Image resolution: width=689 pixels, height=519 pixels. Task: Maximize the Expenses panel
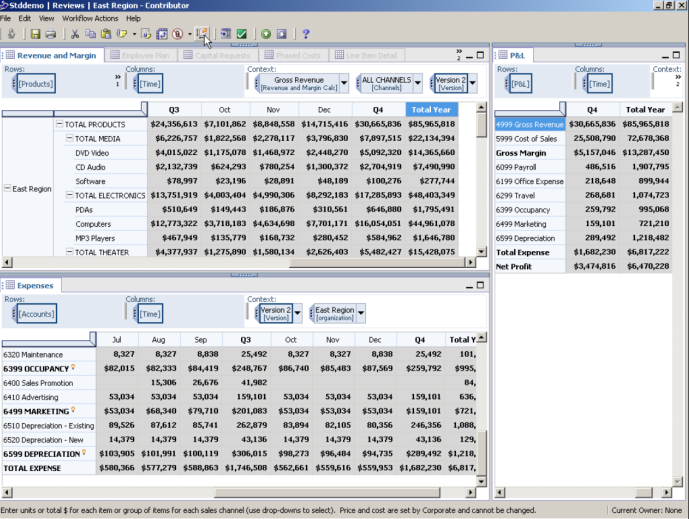click(480, 285)
